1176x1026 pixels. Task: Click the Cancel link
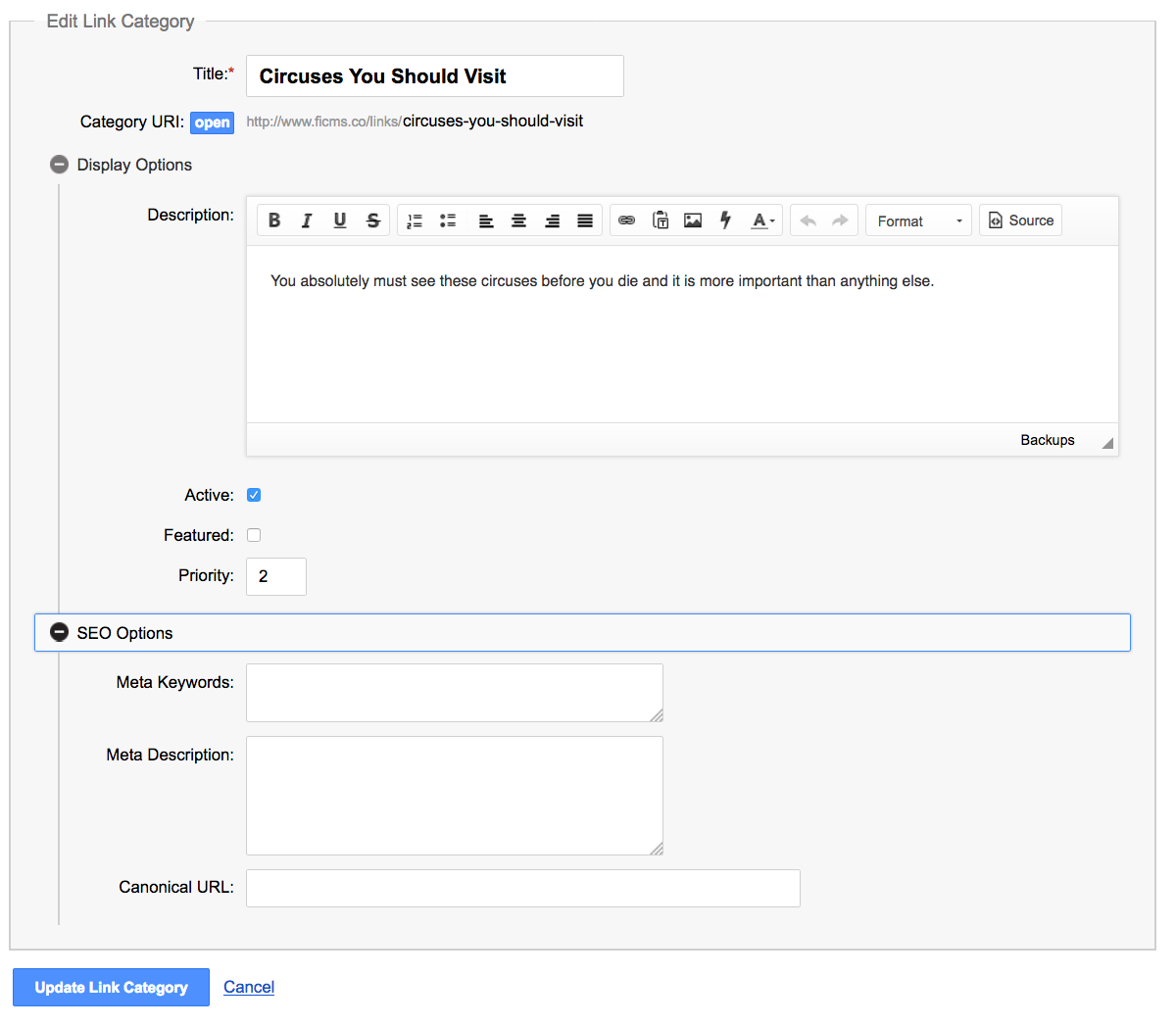[x=249, y=987]
